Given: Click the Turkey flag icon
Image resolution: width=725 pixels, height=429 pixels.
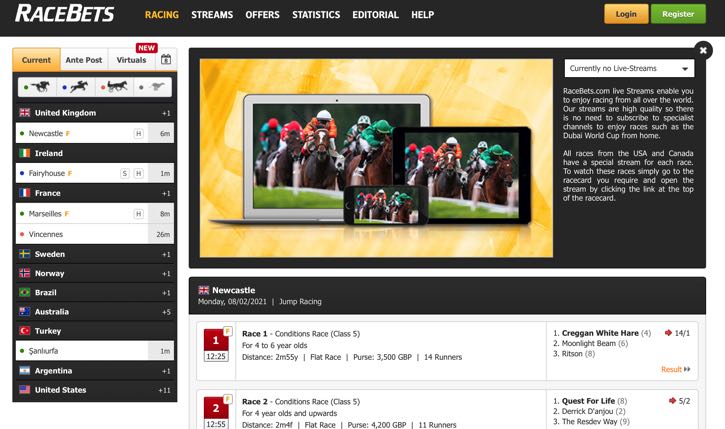Looking at the screenshot, I should tap(25, 331).
